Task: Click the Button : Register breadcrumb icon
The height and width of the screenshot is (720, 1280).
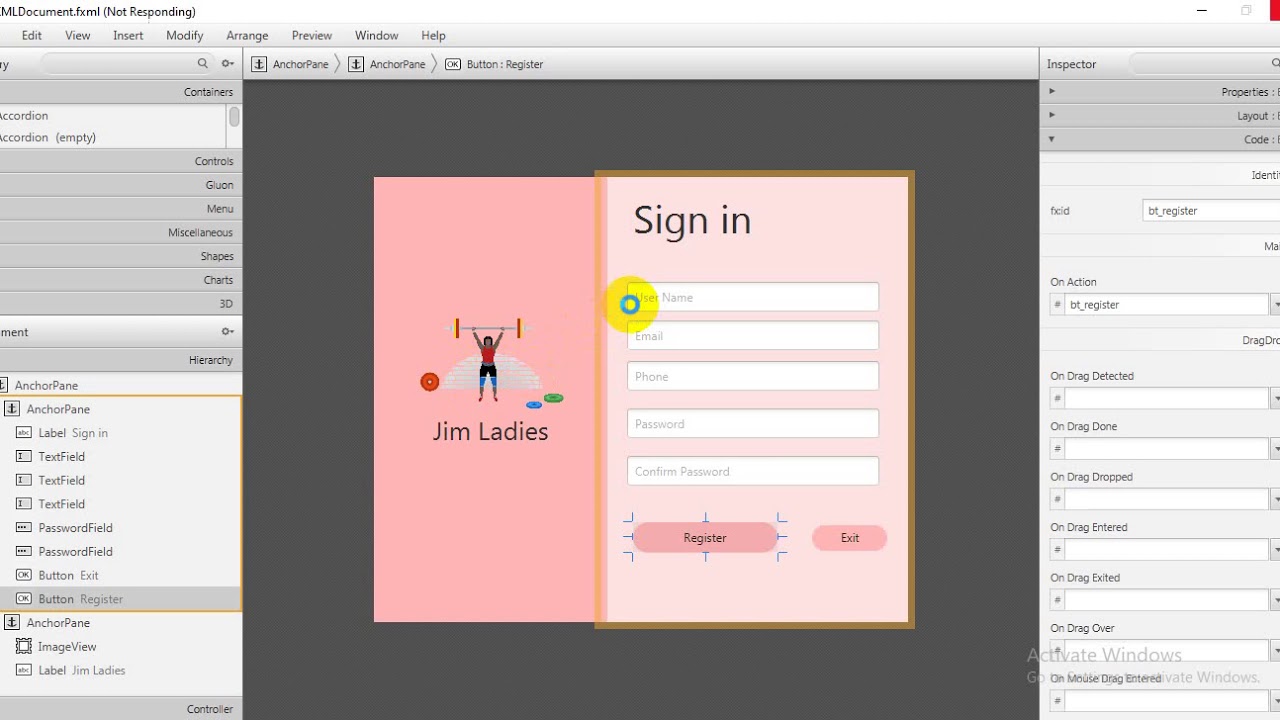Action: [x=453, y=64]
